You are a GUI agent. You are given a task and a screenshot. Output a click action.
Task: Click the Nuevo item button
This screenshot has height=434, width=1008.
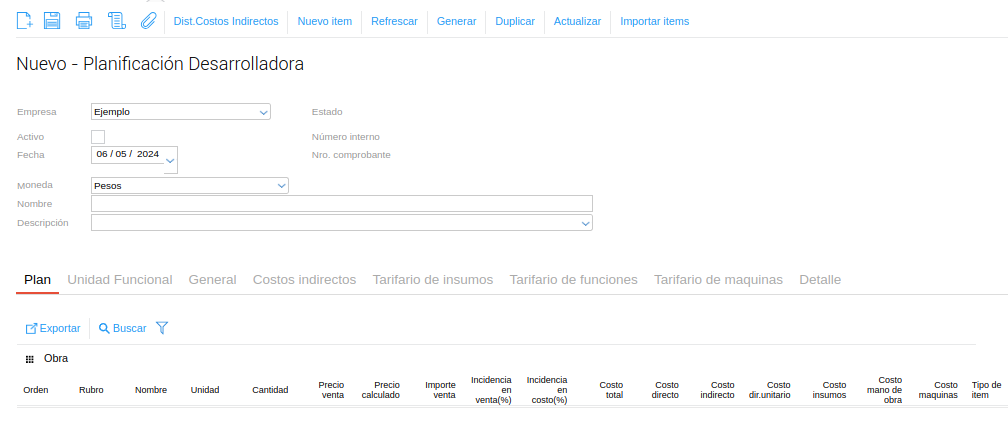point(325,21)
